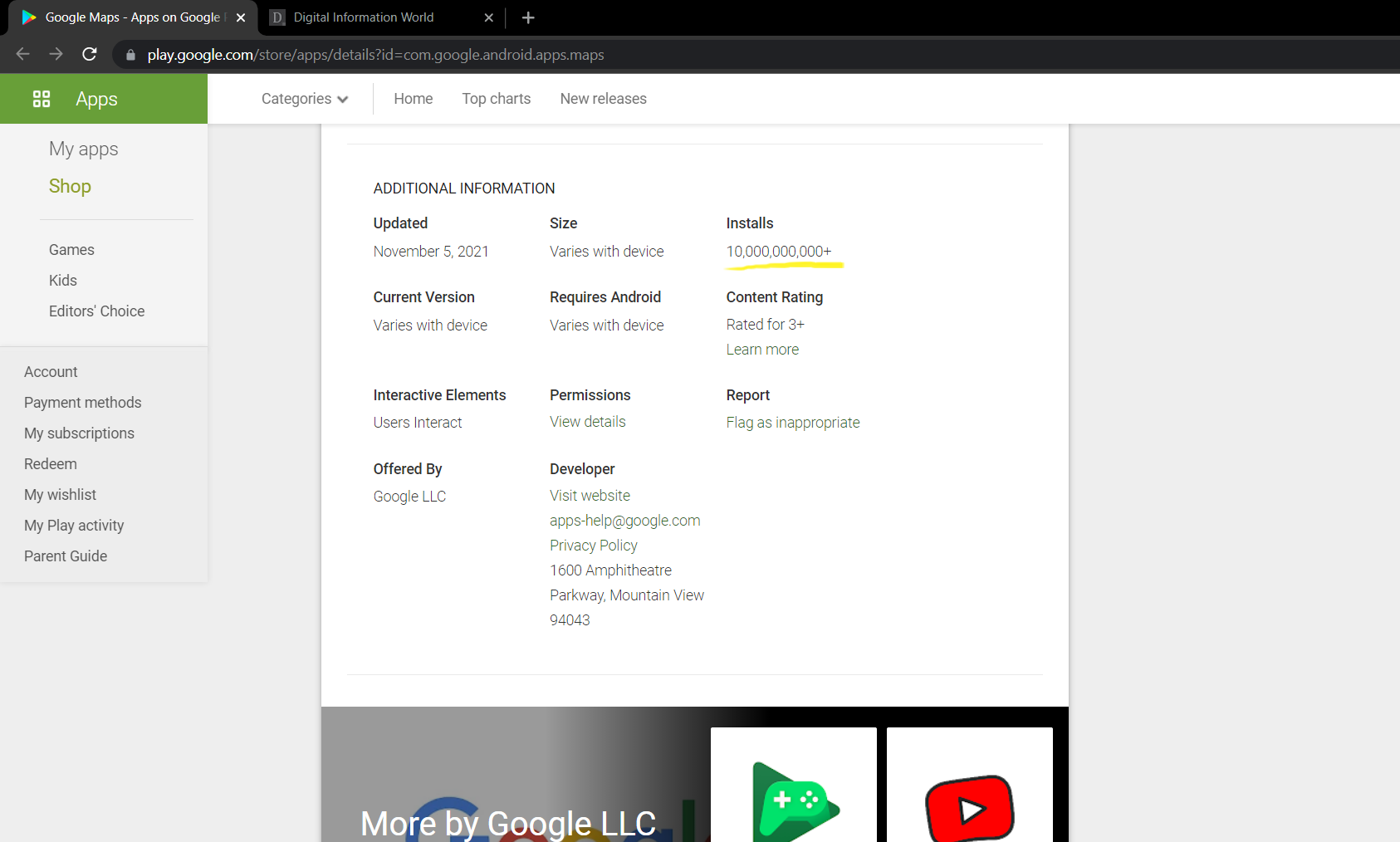This screenshot has width=1400, height=842.
Task: Reload the page with refresh icon
Action: tap(90, 54)
